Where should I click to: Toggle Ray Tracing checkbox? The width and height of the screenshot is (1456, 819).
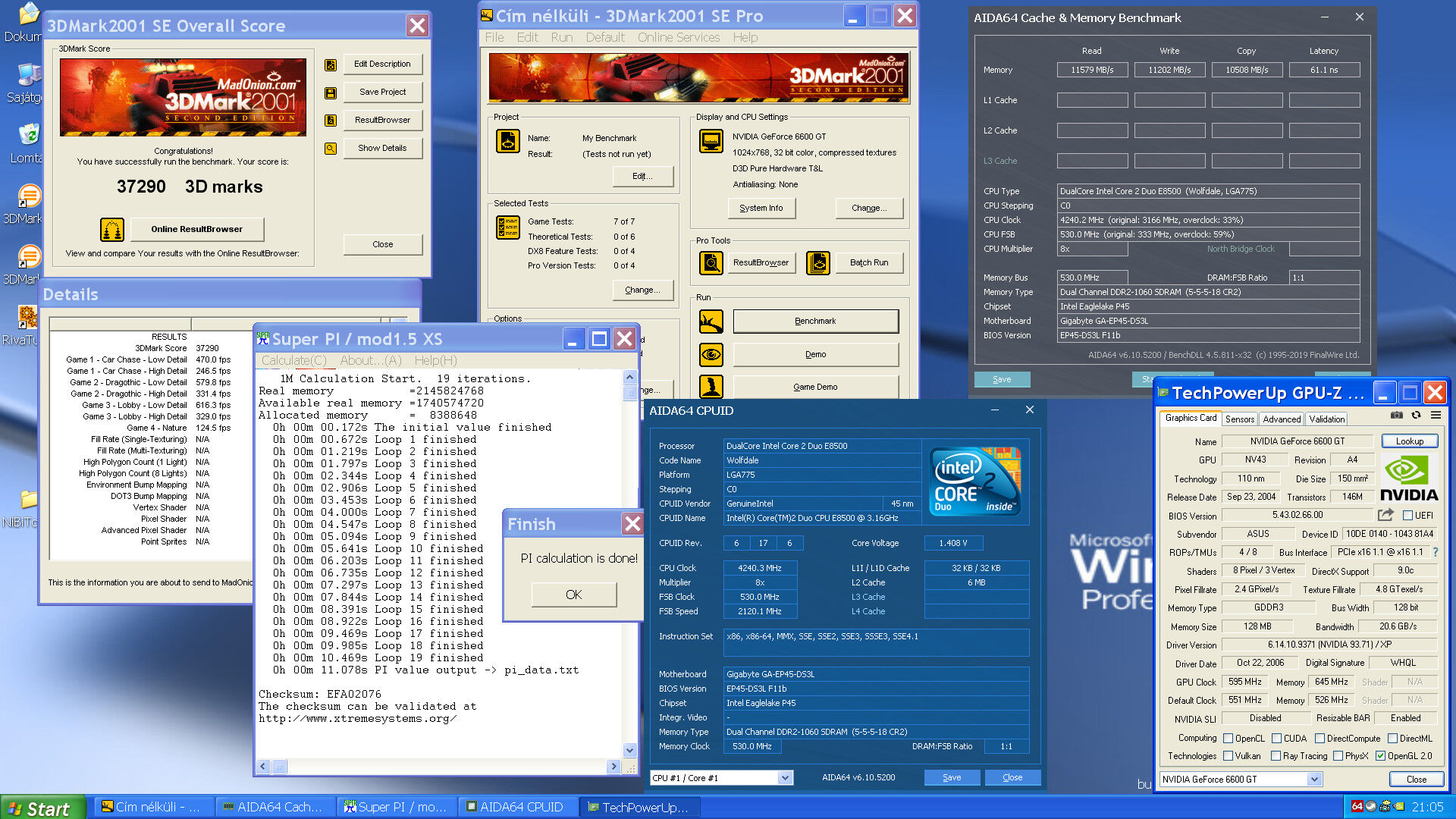tap(1276, 756)
